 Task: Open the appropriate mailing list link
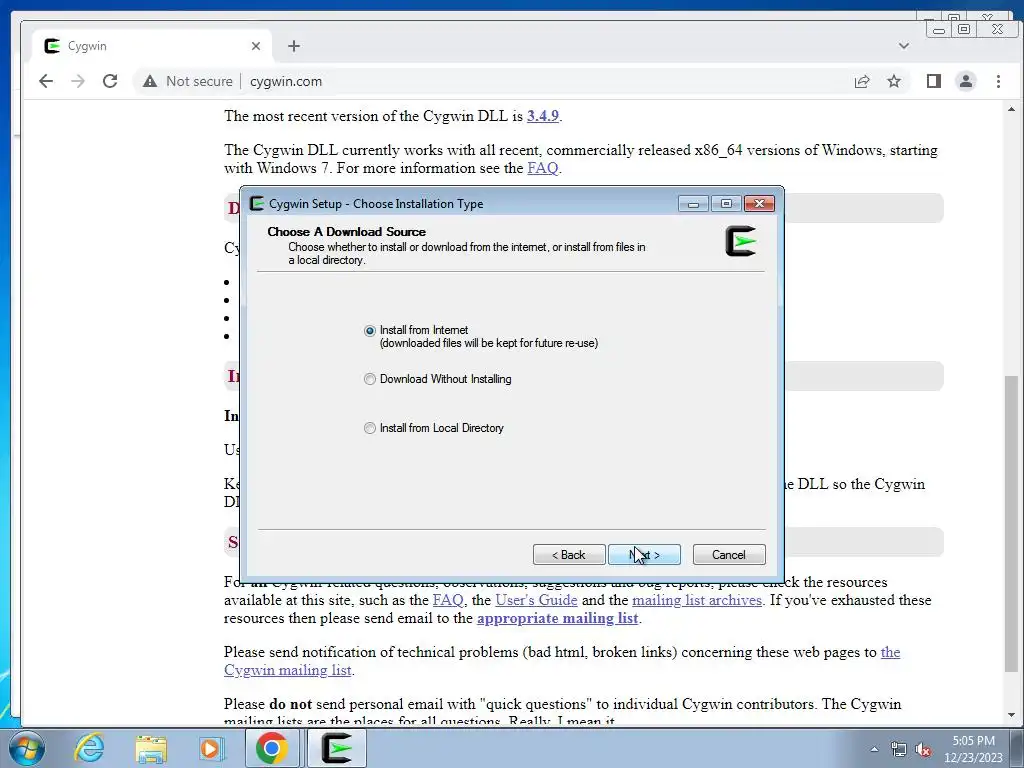pyautogui.click(x=557, y=618)
